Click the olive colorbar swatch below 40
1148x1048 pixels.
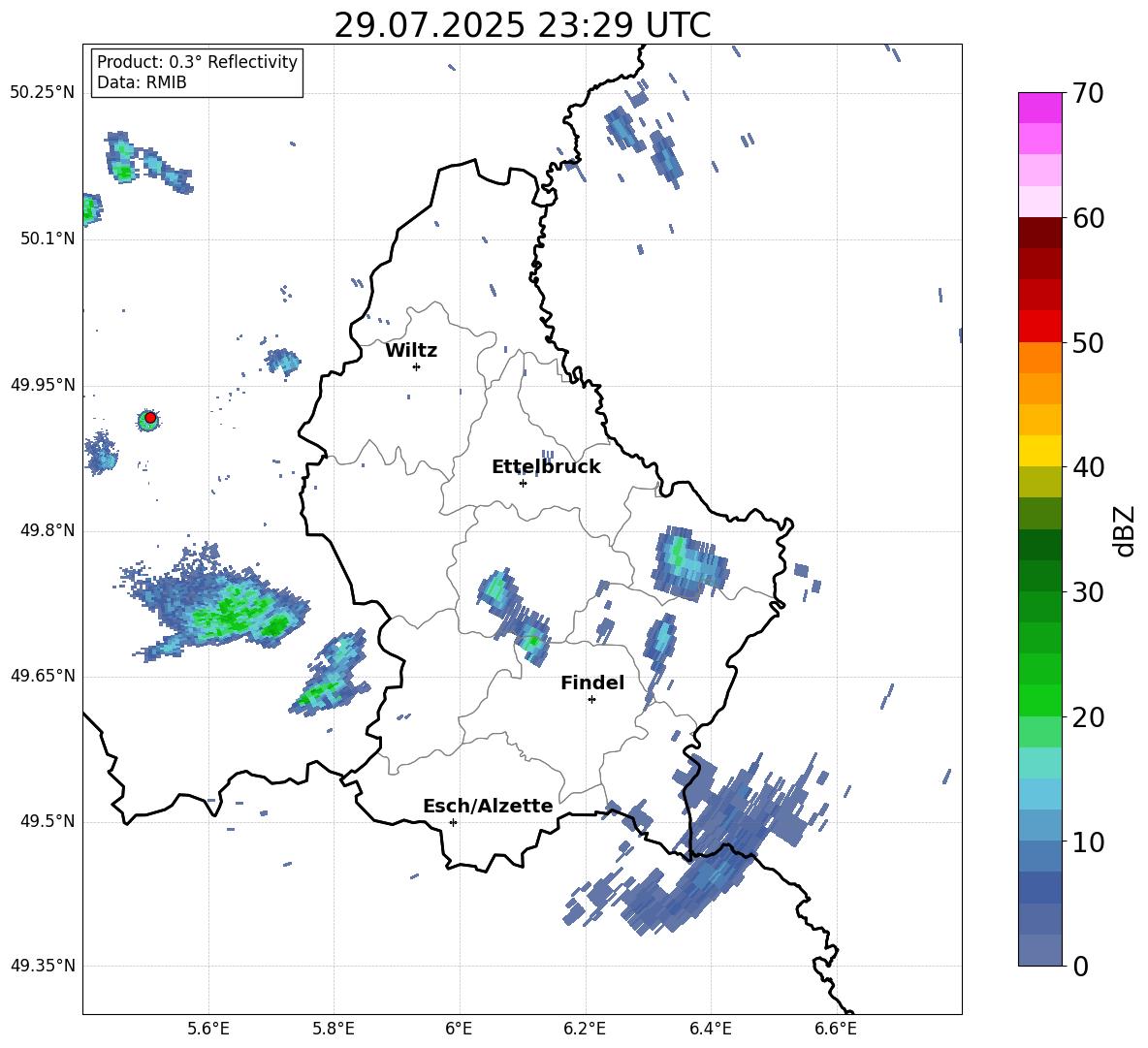click(1039, 482)
